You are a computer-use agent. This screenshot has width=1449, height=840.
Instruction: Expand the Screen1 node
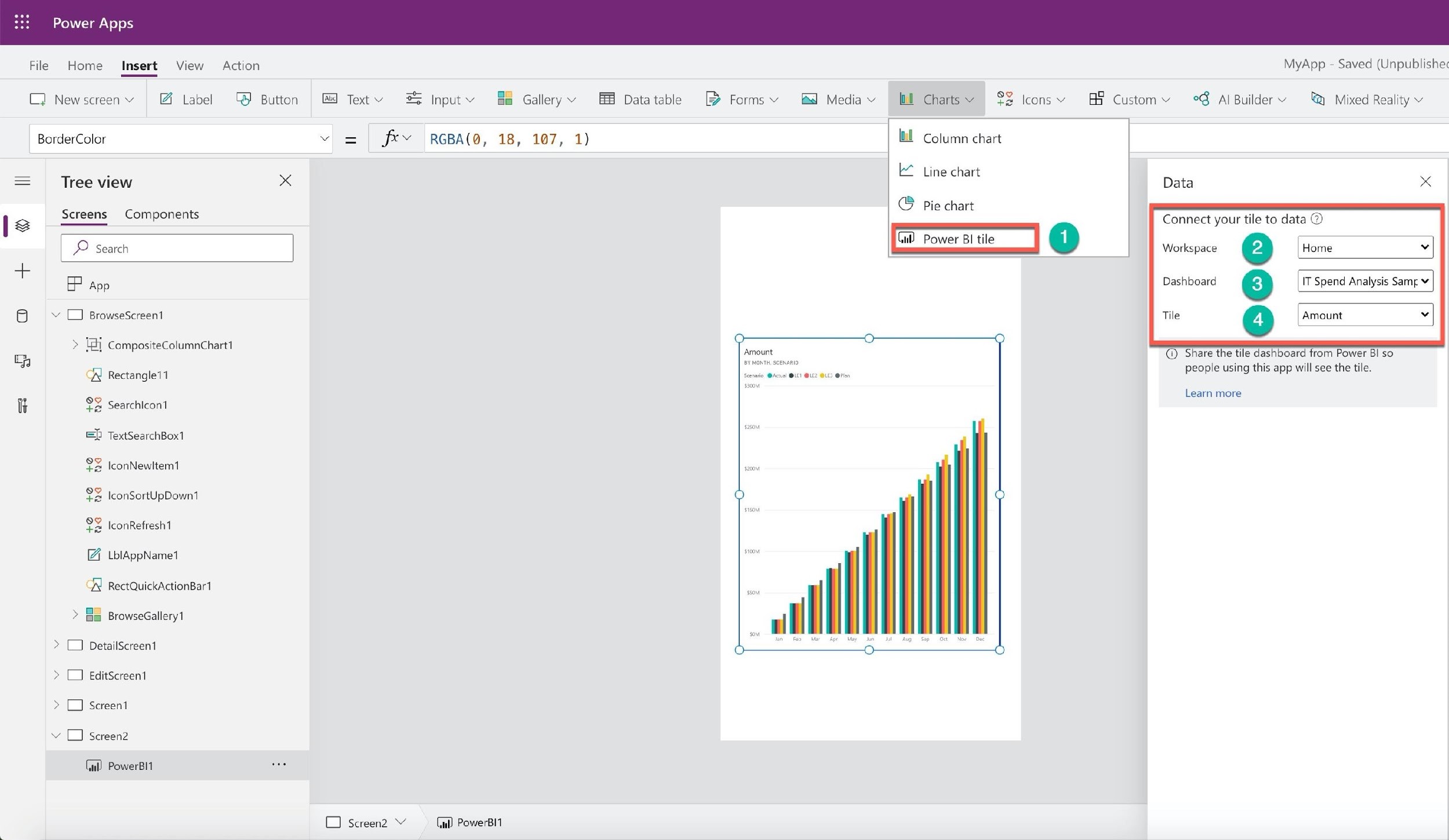pos(56,705)
